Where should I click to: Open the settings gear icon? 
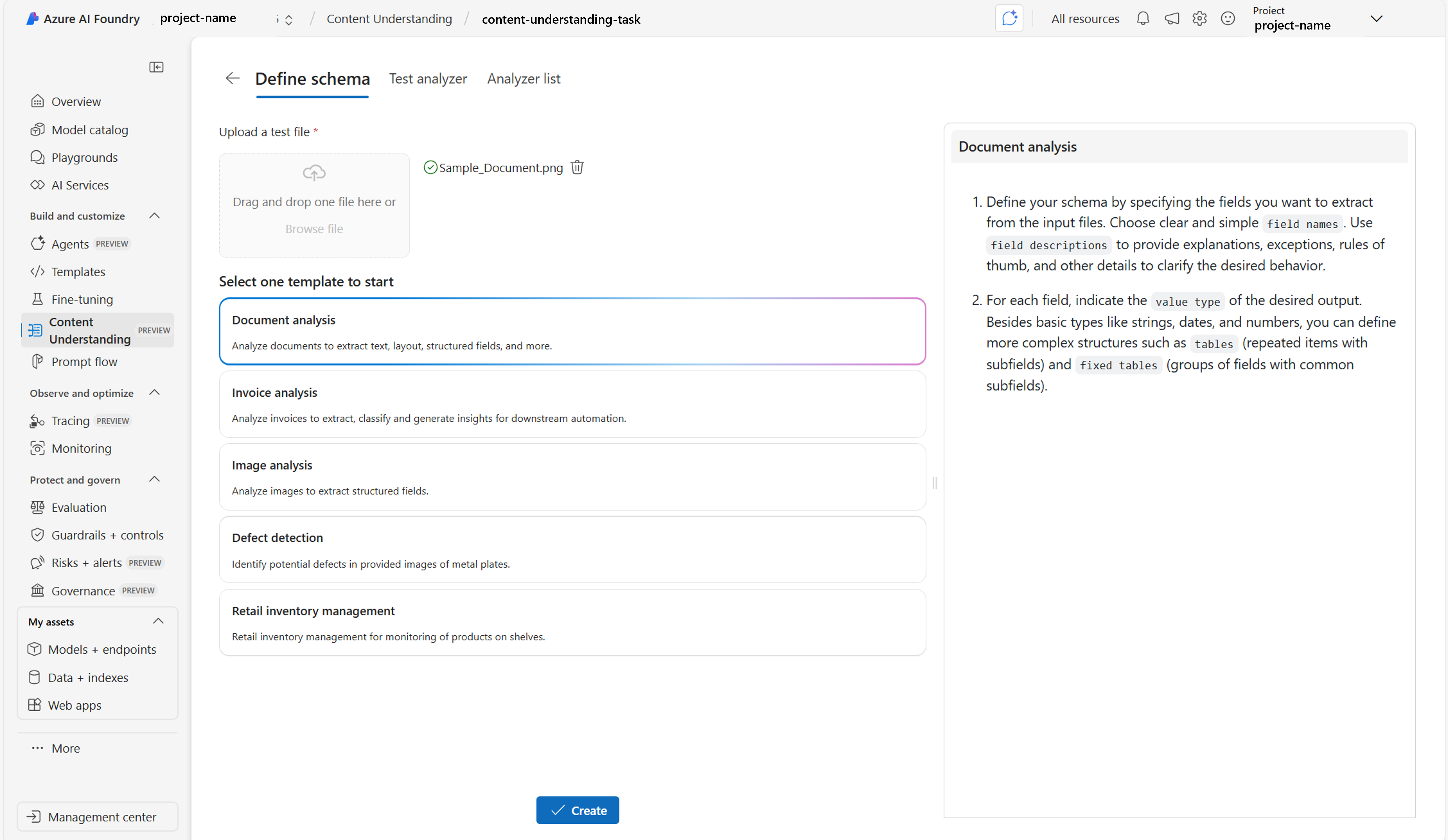point(1199,19)
